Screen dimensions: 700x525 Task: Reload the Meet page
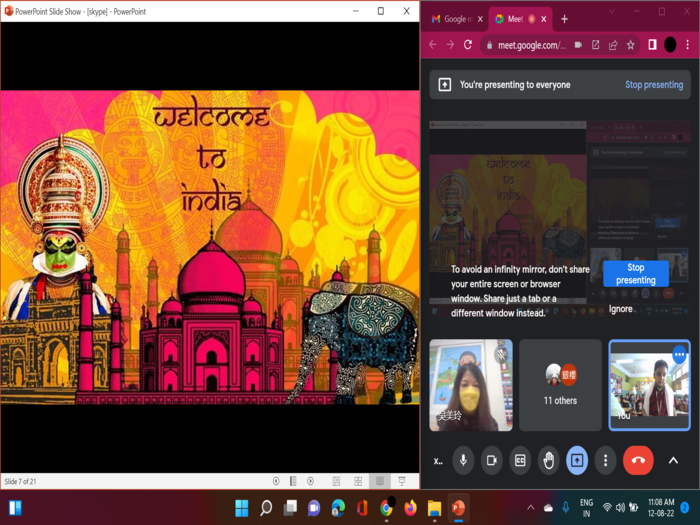click(467, 45)
